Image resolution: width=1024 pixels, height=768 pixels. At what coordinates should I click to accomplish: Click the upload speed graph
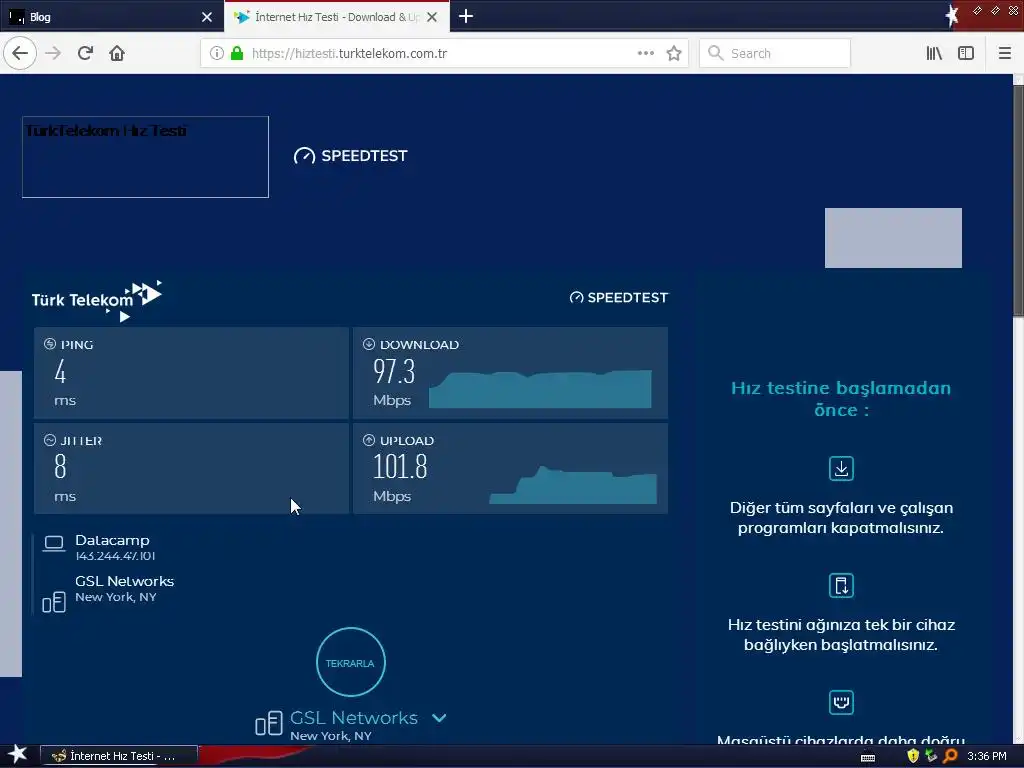coord(573,485)
